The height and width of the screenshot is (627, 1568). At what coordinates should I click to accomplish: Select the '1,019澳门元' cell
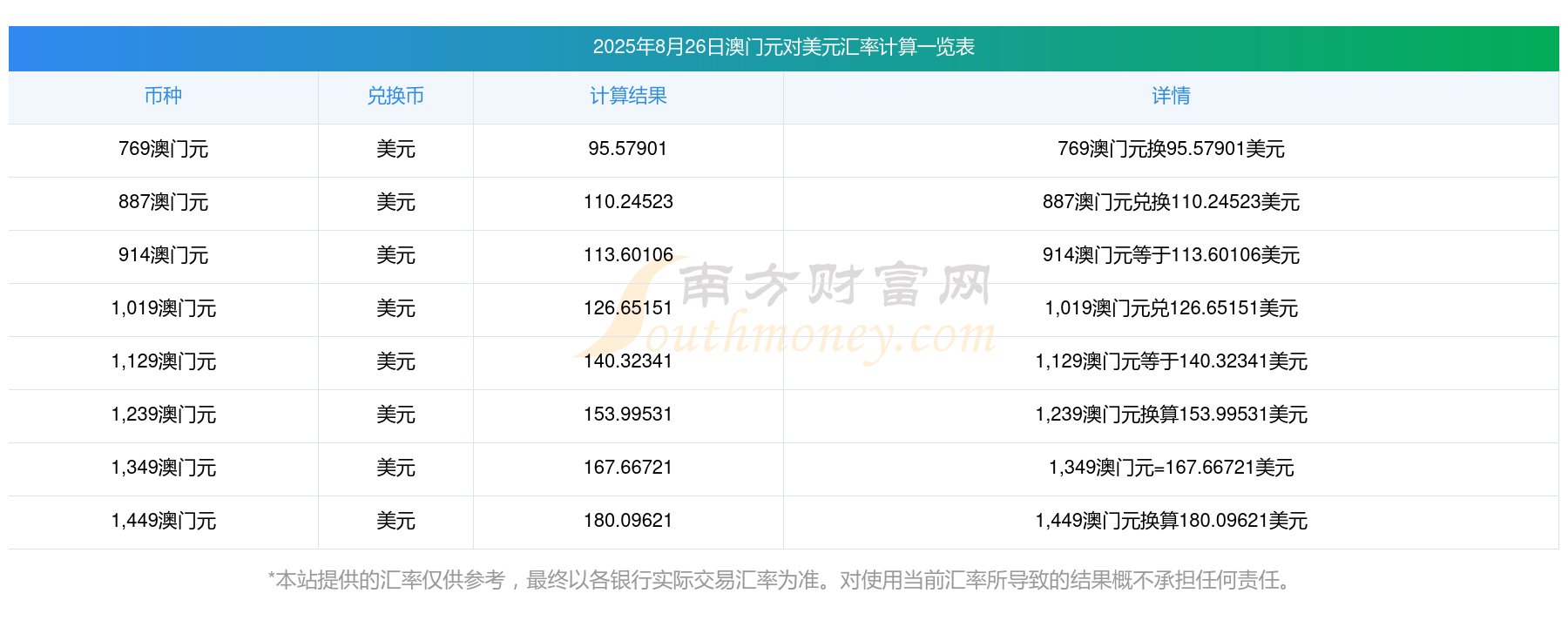point(163,308)
